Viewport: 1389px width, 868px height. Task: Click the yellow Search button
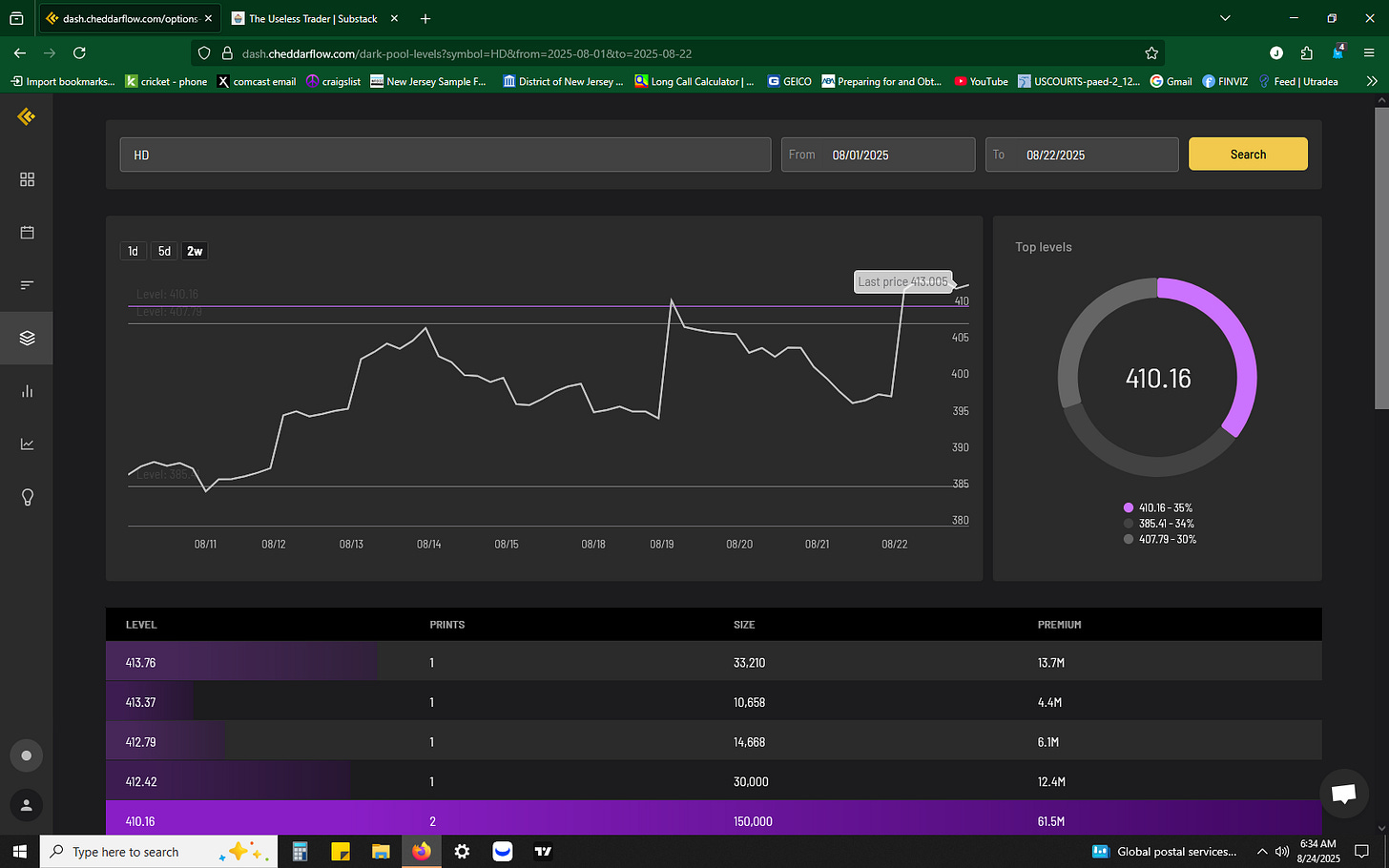coord(1248,155)
